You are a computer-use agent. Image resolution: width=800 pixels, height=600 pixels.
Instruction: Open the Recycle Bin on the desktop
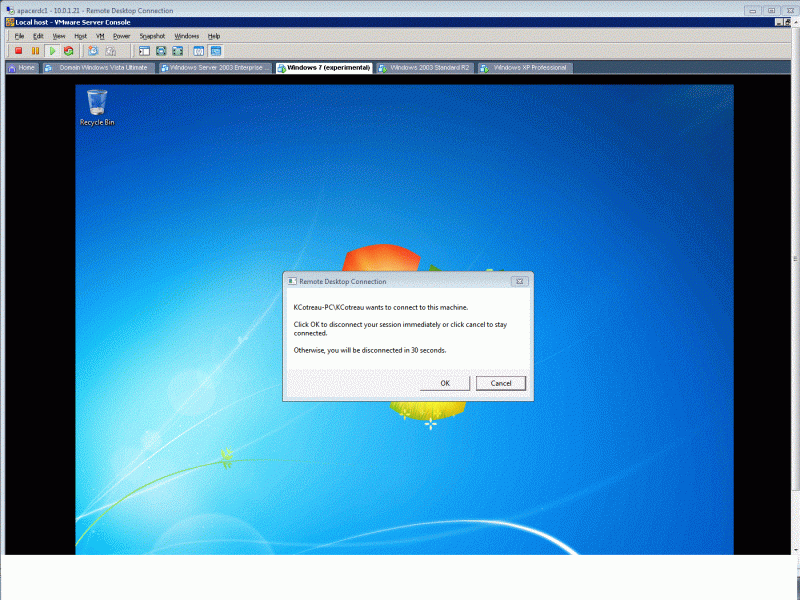(96, 103)
